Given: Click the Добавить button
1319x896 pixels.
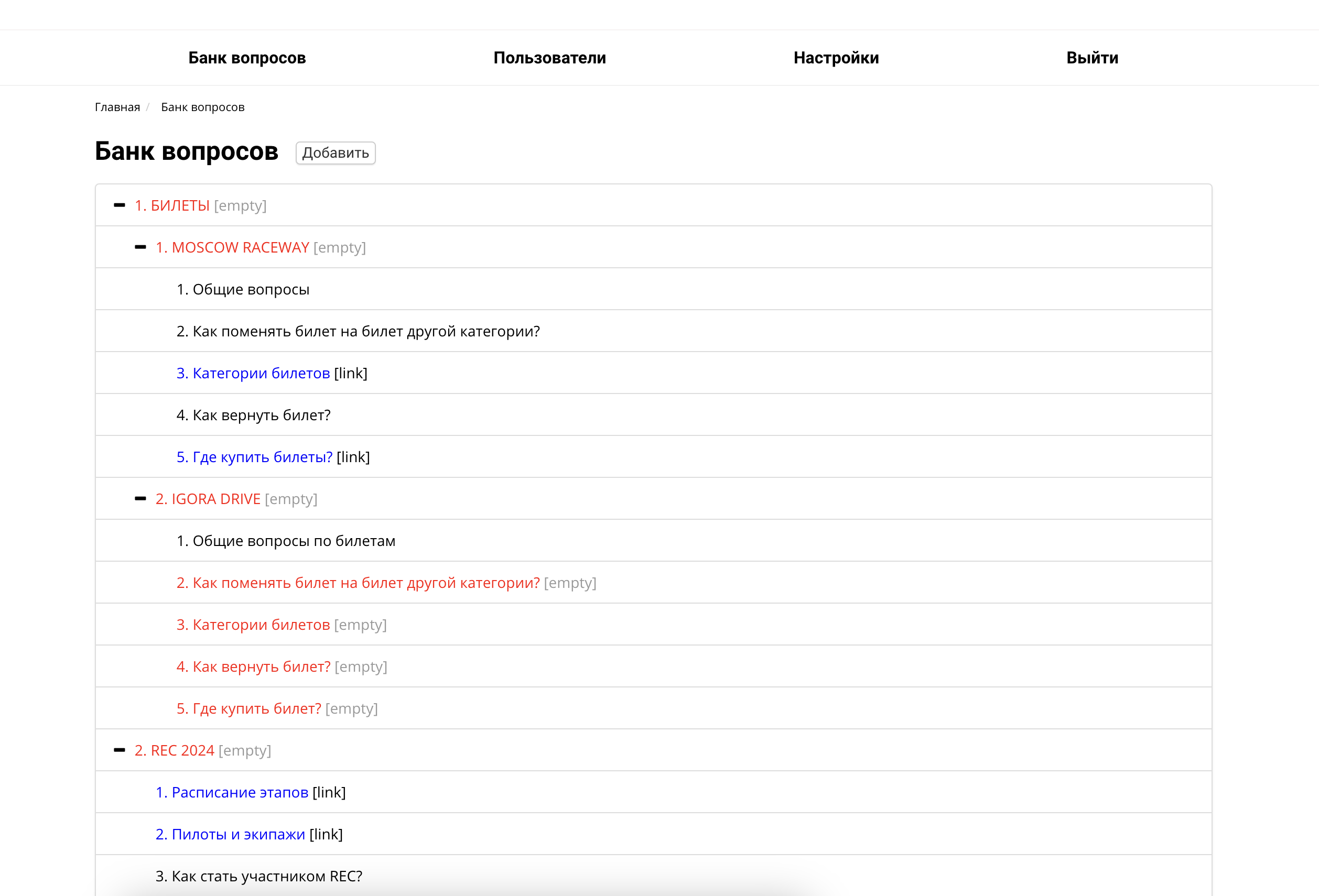Looking at the screenshot, I should [335, 153].
